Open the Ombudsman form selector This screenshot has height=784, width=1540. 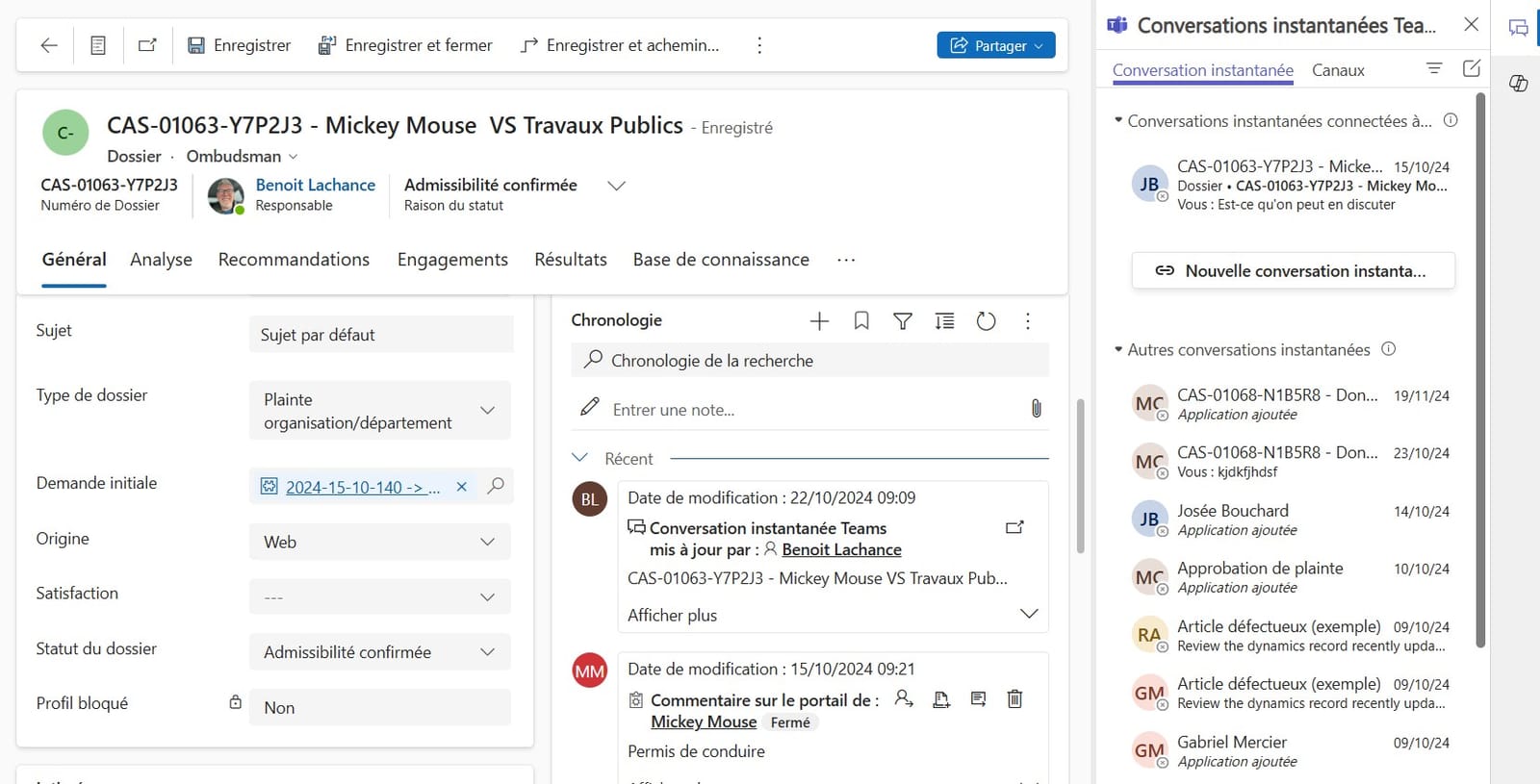(x=242, y=156)
